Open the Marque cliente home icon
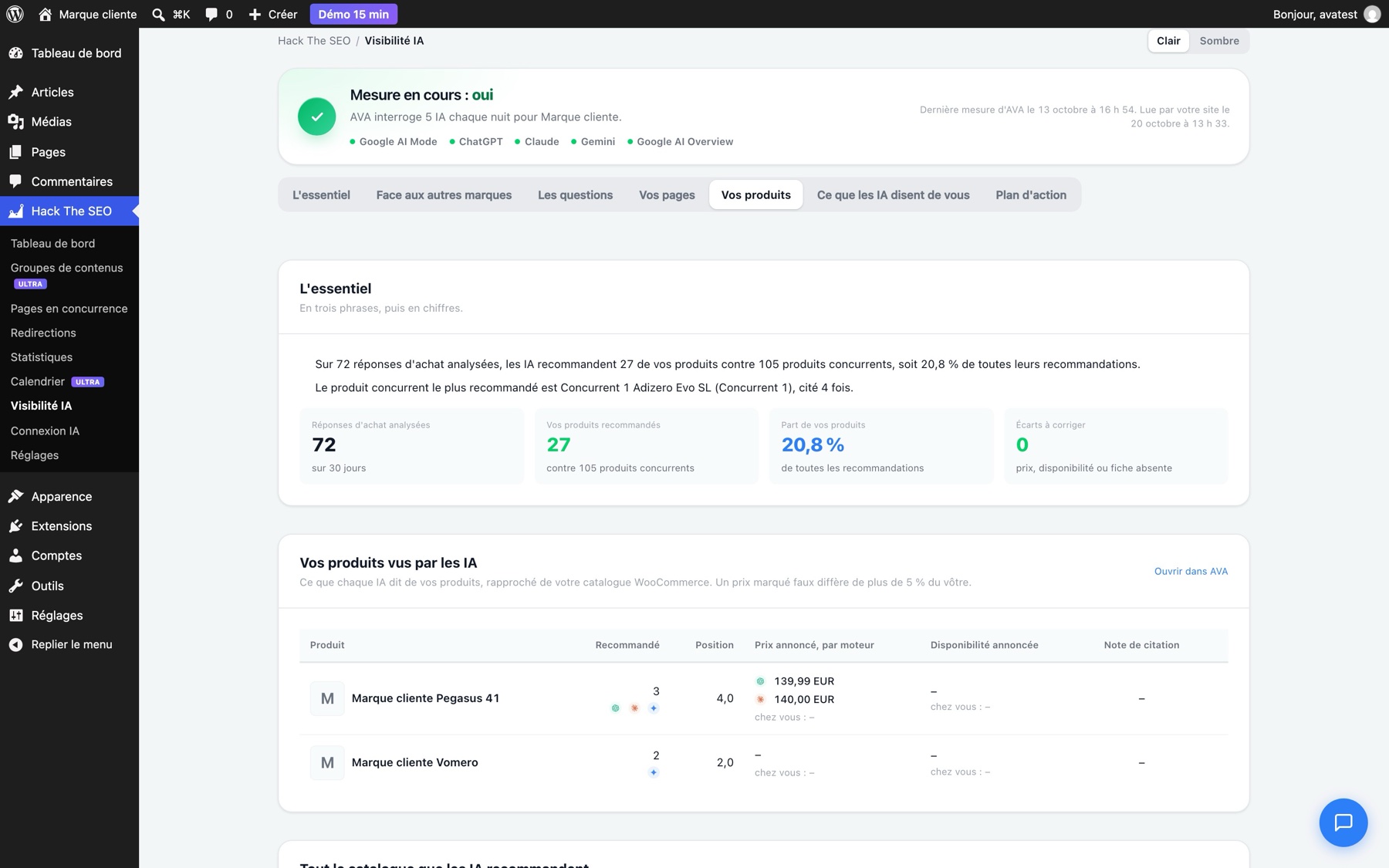 point(45,14)
